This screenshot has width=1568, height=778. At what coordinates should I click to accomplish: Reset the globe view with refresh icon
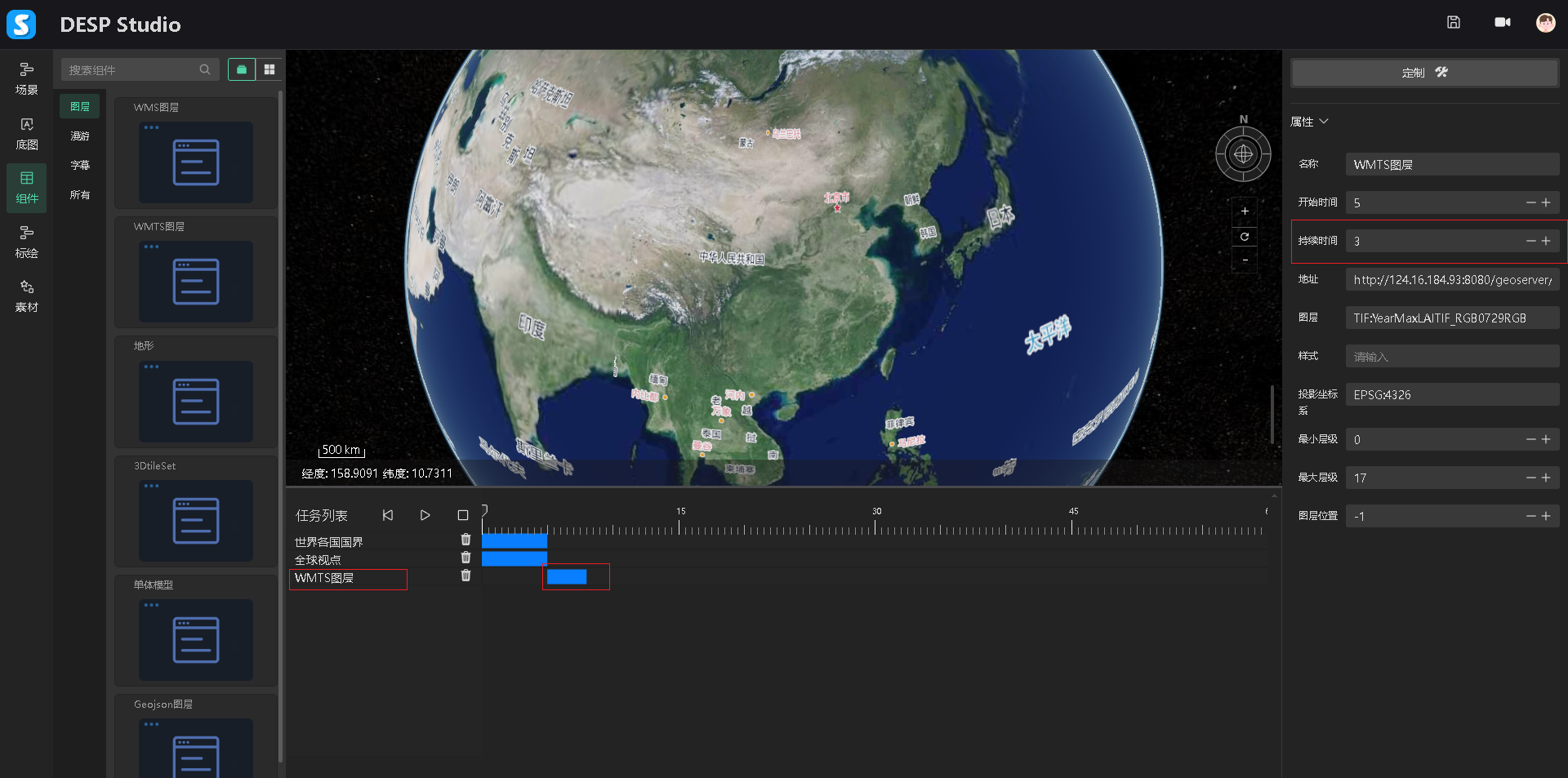(1245, 237)
